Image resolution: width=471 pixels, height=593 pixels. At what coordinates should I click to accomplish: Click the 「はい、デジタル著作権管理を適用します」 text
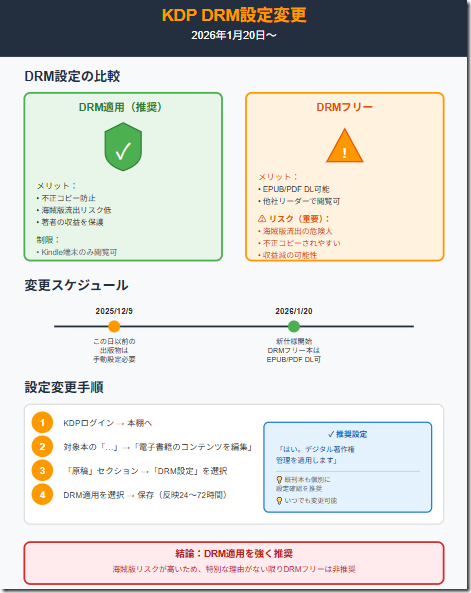(316, 455)
